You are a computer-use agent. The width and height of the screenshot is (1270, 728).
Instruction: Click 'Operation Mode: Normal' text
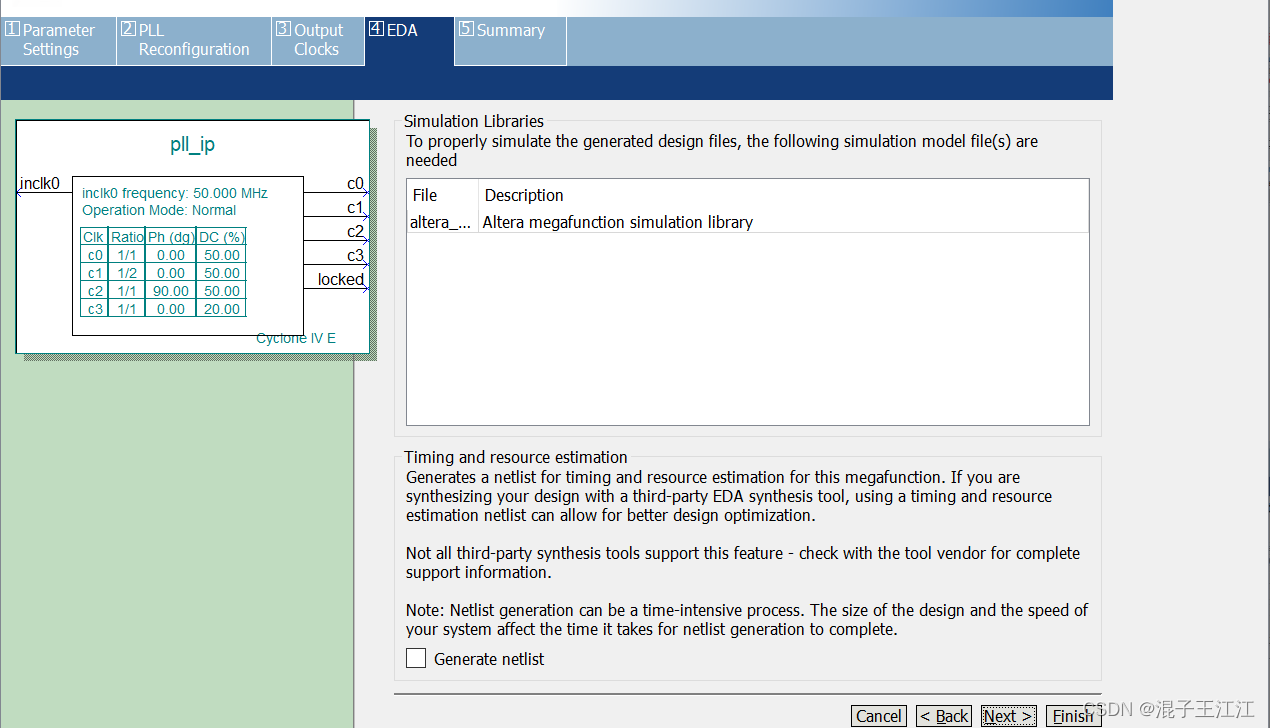point(159,210)
